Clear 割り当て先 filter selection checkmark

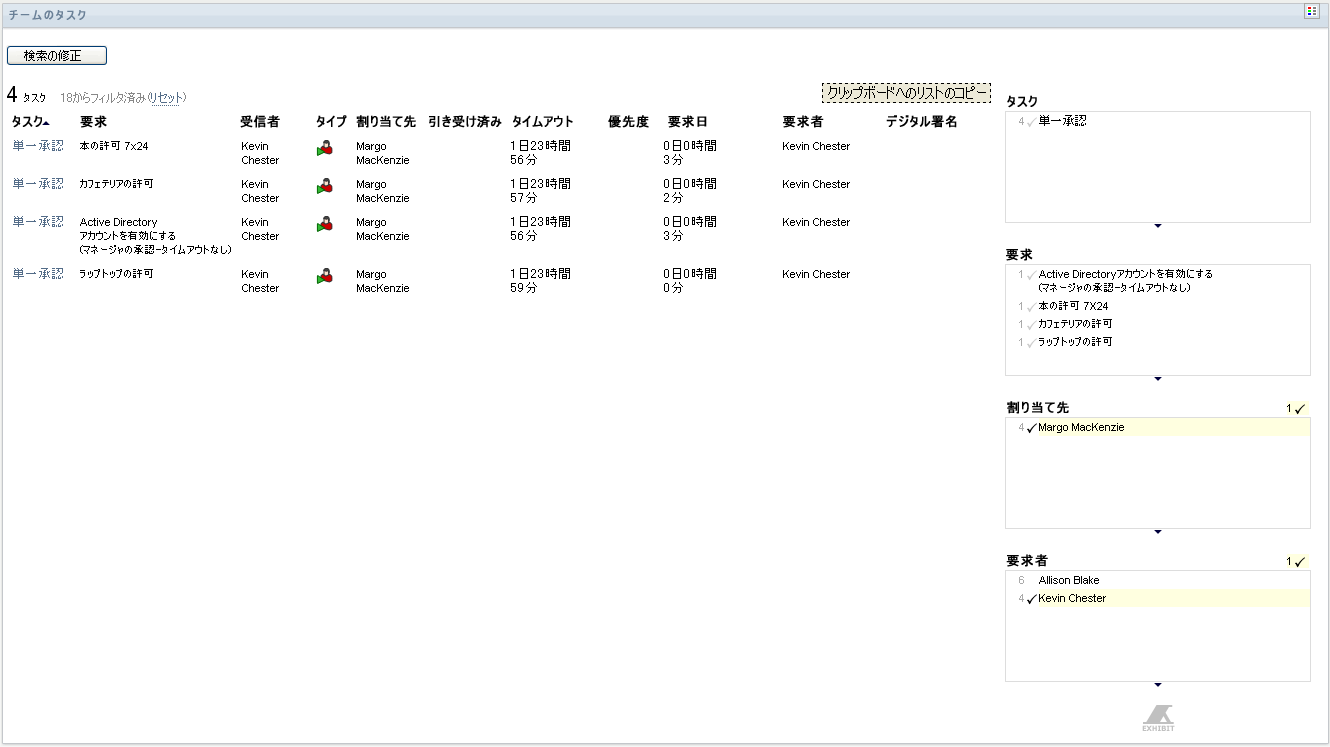pyautogui.click(x=1297, y=408)
